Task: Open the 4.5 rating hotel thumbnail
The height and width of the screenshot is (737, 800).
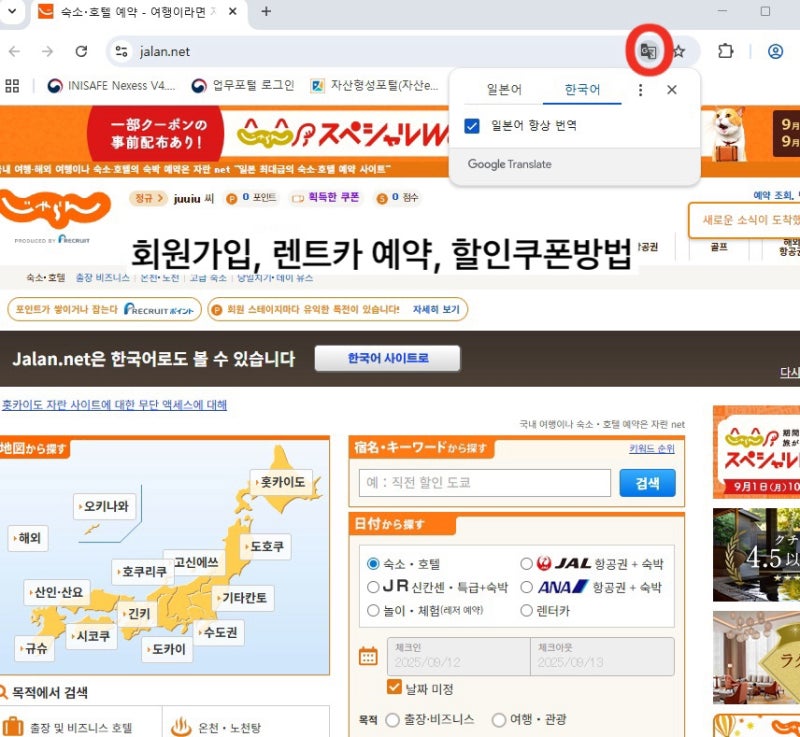Action: pyautogui.click(x=756, y=555)
